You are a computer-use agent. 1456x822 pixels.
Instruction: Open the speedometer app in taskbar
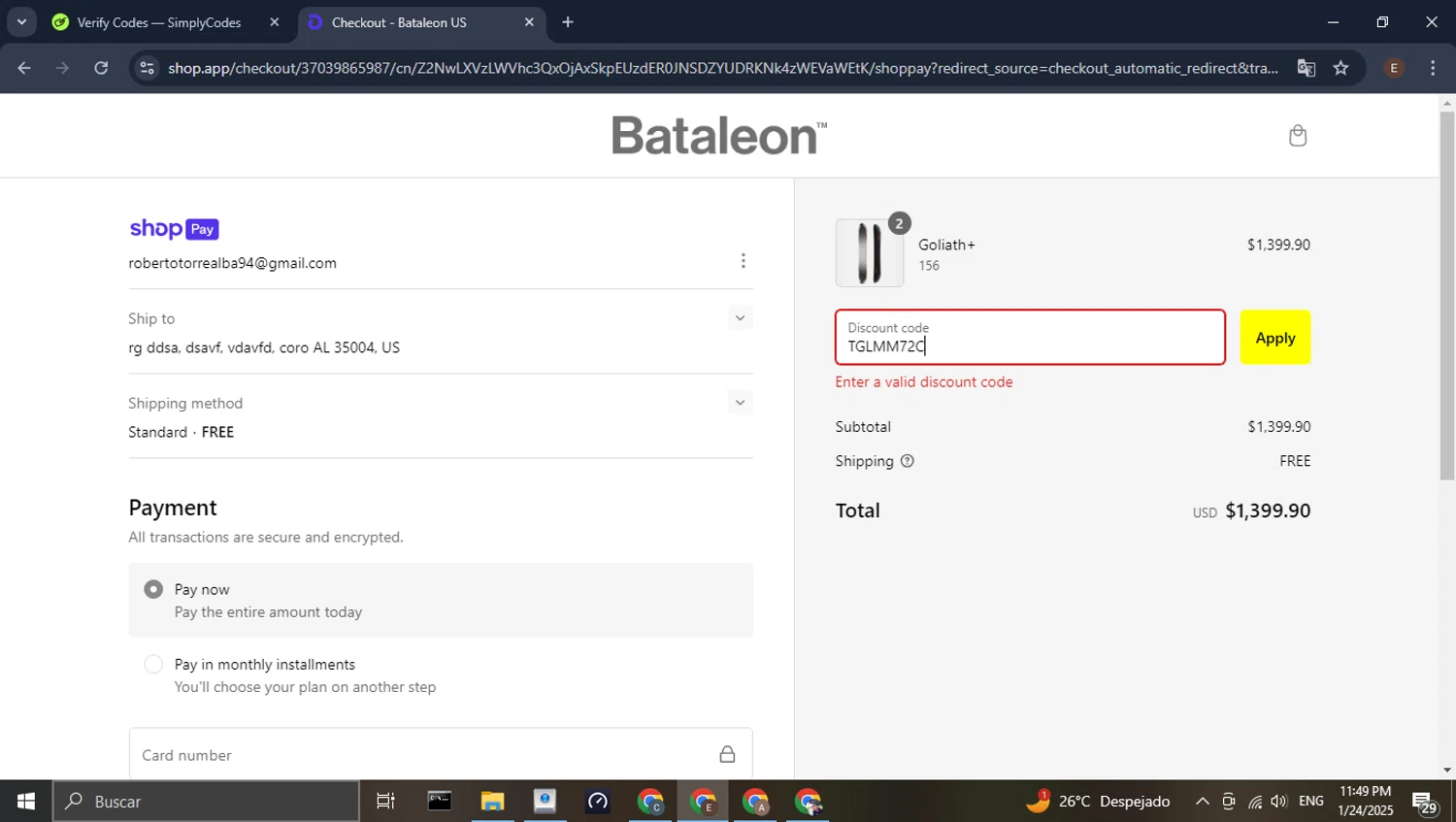pos(598,802)
